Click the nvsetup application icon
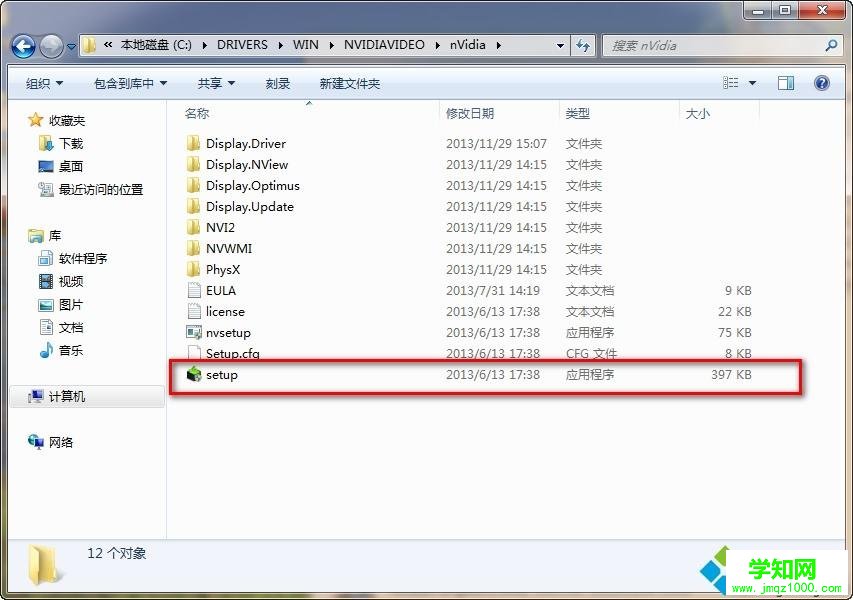 (x=194, y=332)
